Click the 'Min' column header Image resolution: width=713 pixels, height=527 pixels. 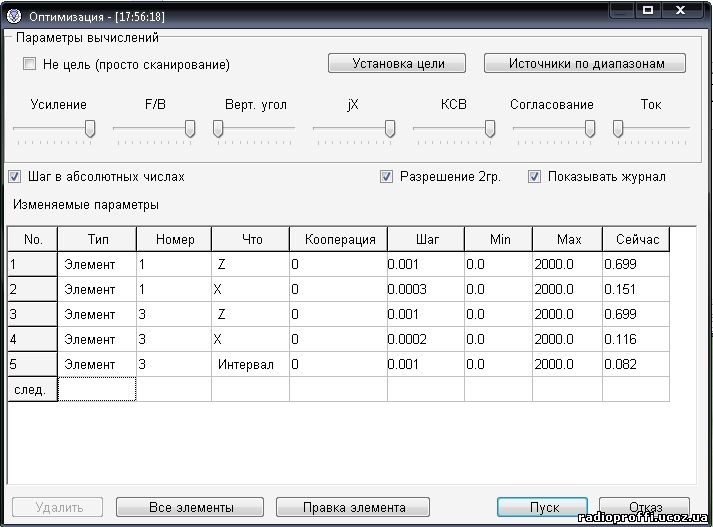(x=498, y=239)
